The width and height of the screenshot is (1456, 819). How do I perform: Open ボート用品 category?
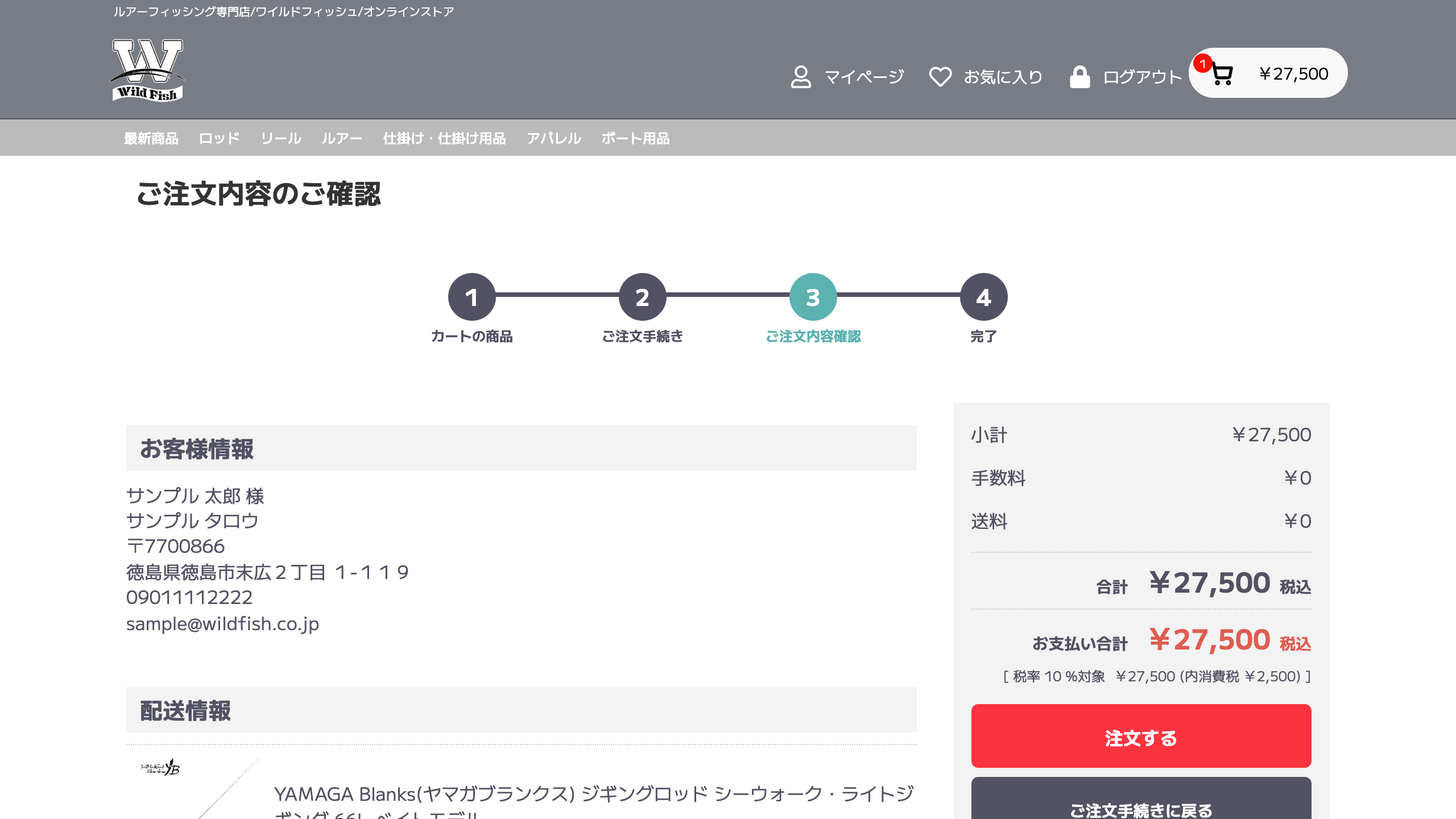(635, 138)
